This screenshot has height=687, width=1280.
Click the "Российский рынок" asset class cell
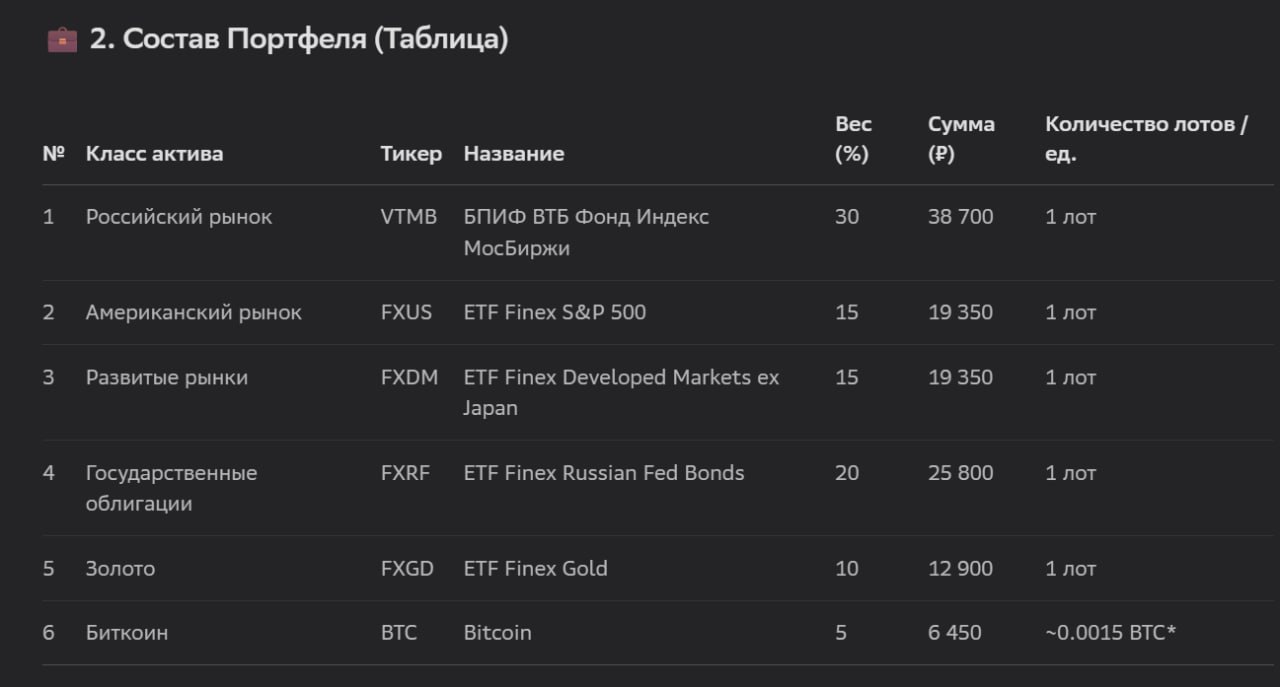(x=178, y=217)
